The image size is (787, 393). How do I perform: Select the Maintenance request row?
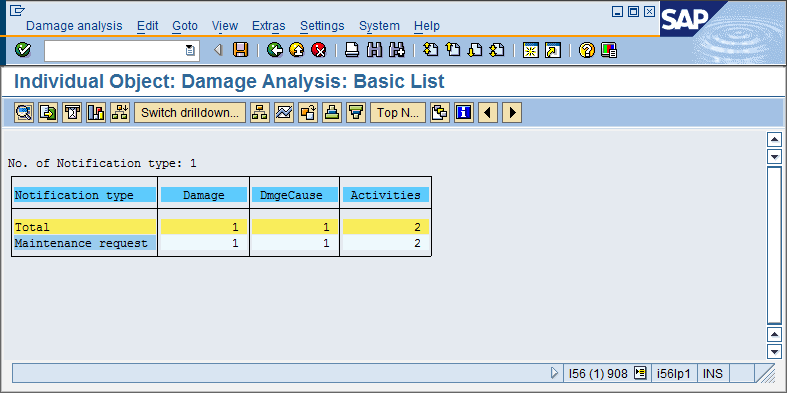221,243
